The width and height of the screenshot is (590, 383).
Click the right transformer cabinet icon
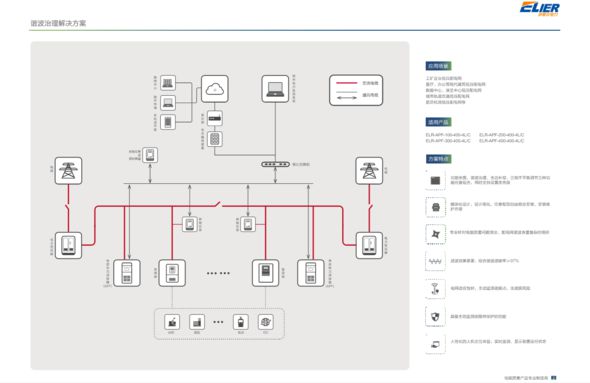[x=369, y=245]
